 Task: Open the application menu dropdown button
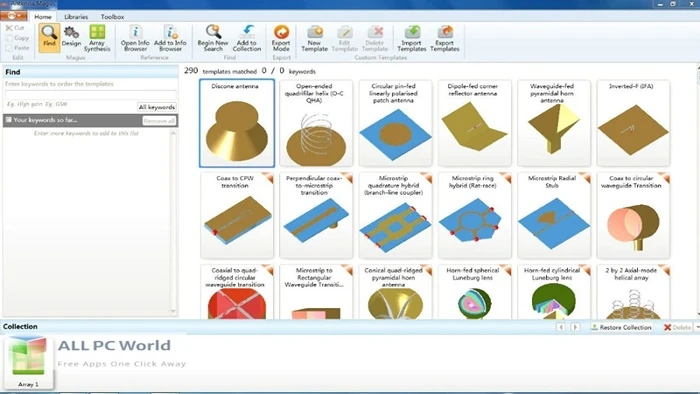tap(14, 16)
